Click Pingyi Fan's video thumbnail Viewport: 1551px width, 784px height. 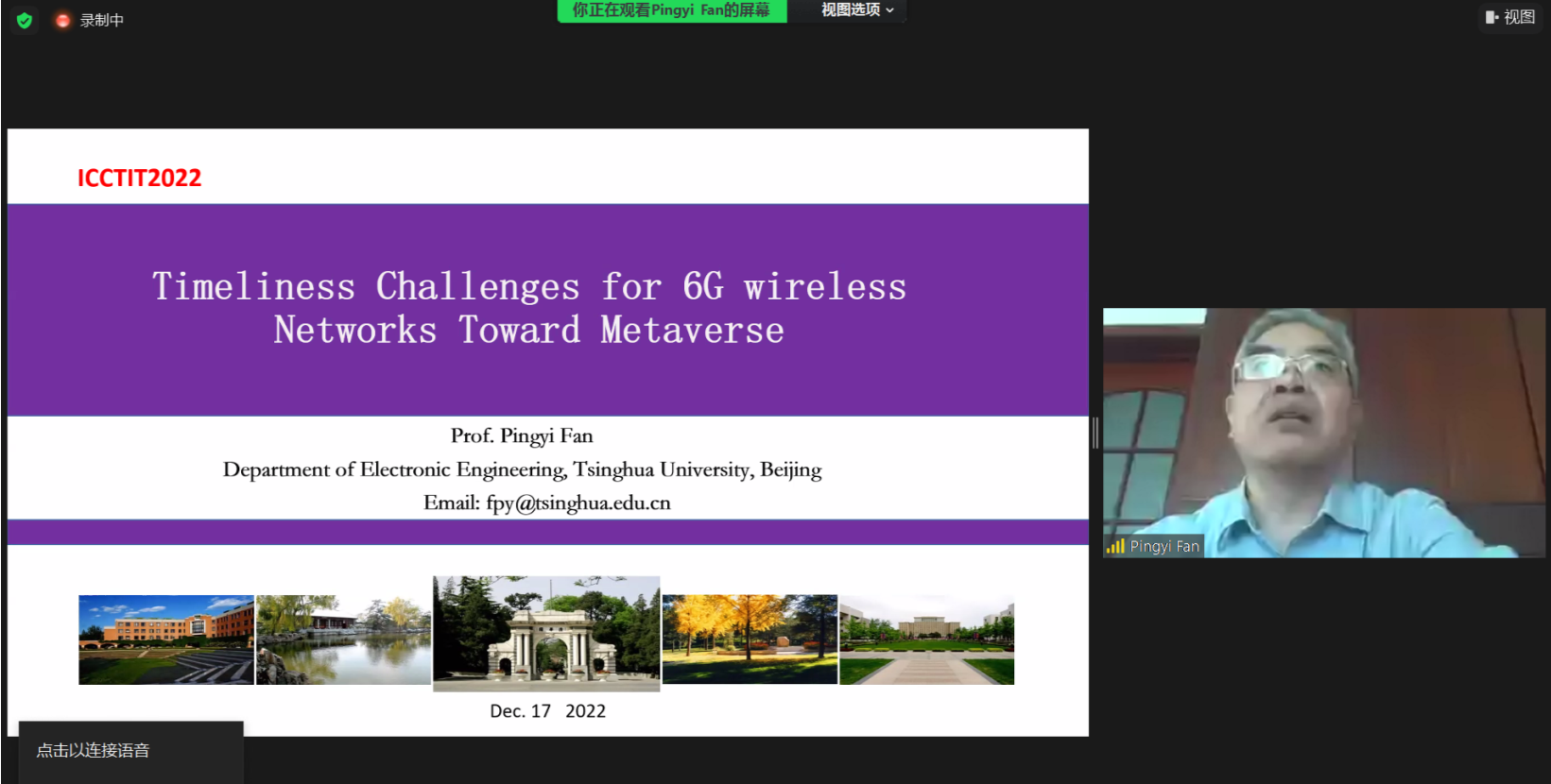1323,433
